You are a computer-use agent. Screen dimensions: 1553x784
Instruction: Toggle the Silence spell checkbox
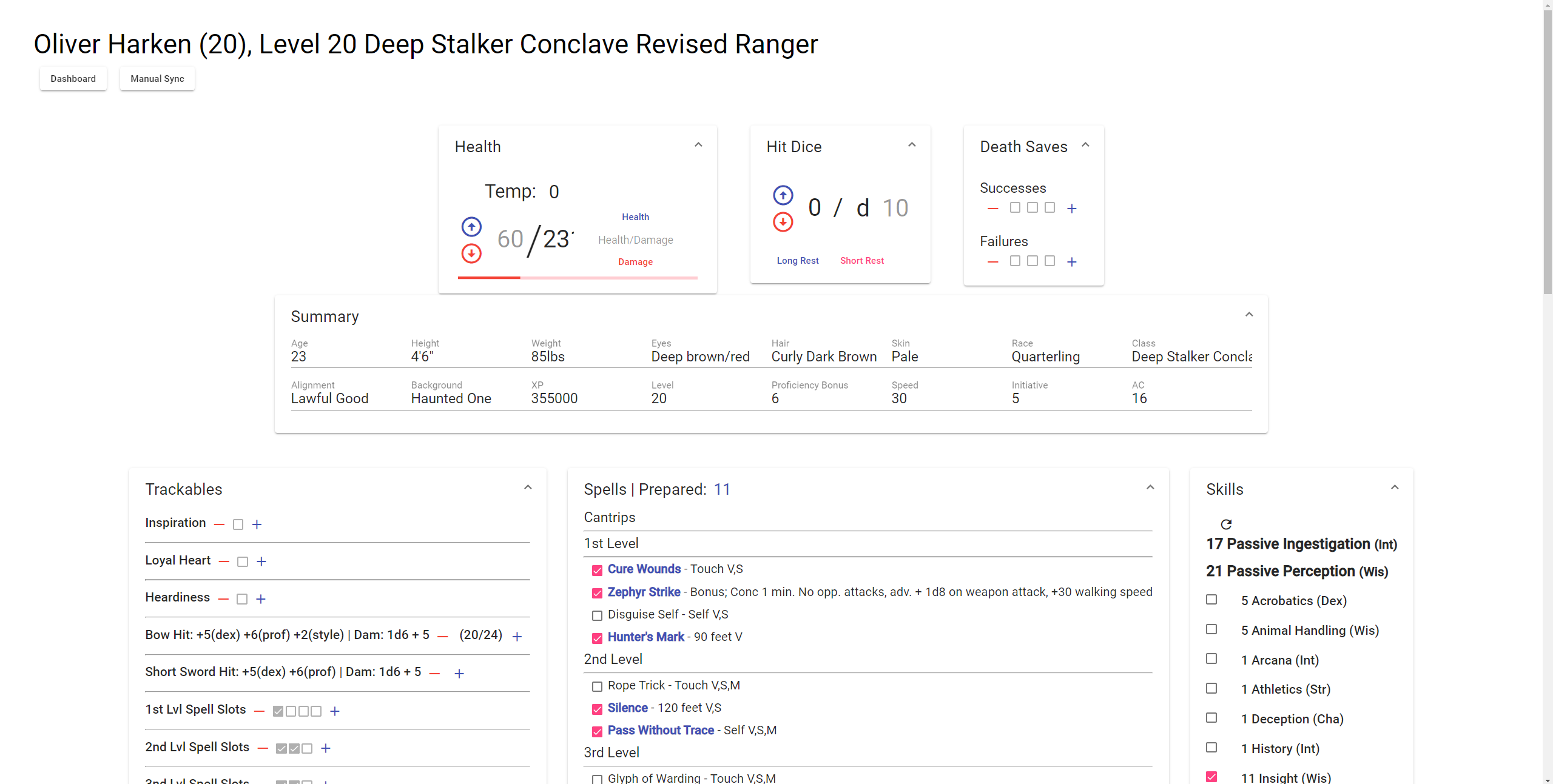pyautogui.click(x=597, y=709)
